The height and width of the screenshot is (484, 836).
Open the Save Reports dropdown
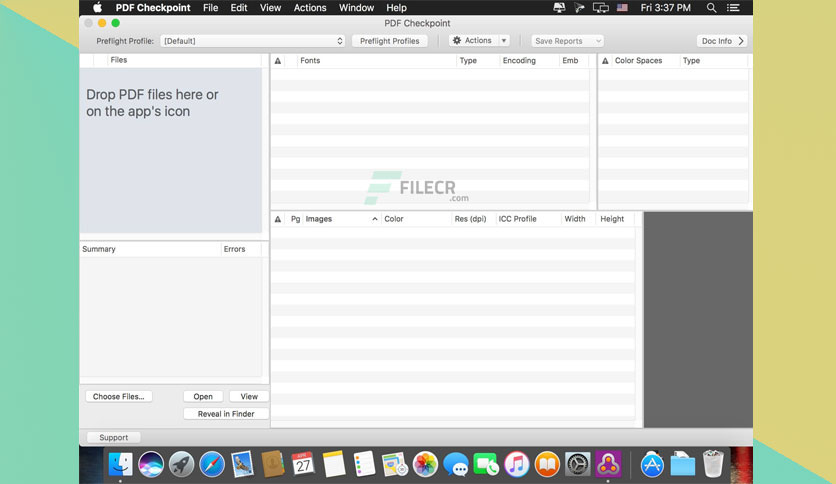(567, 41)
